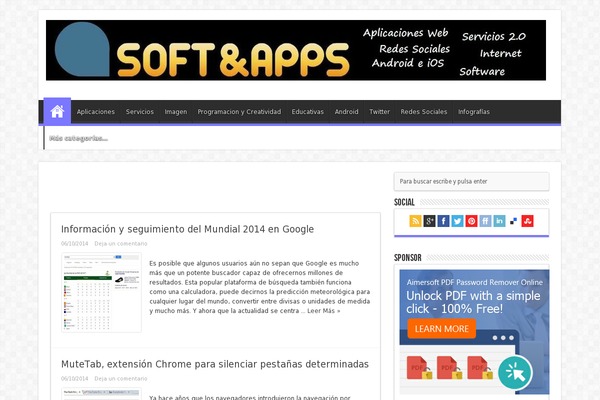Click the Mundial 2014 article thumbnail
The height and width of the screenshot is (400, 600).
[x=101, y=292]
